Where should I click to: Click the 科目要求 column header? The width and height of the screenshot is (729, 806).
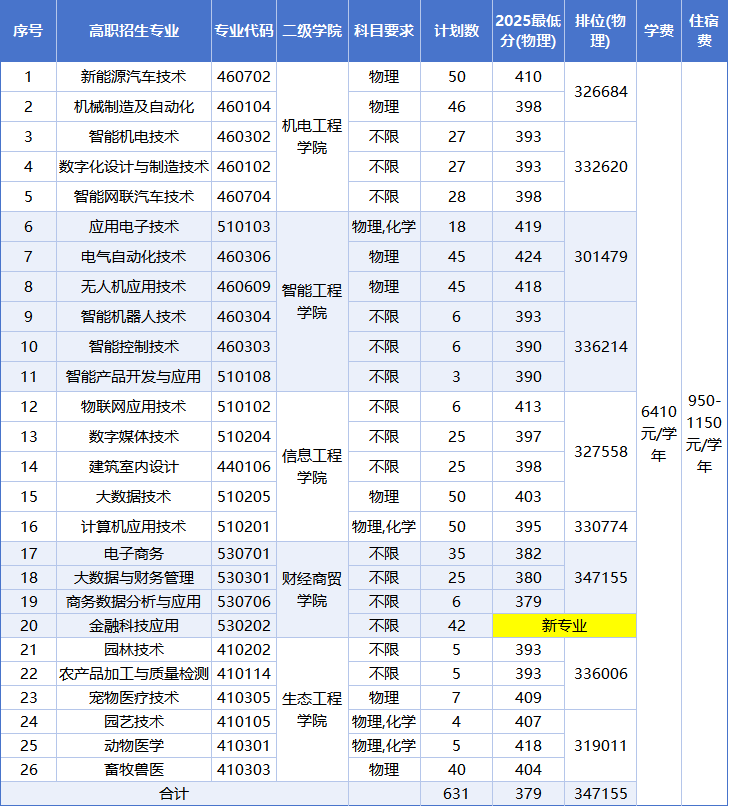384,31
